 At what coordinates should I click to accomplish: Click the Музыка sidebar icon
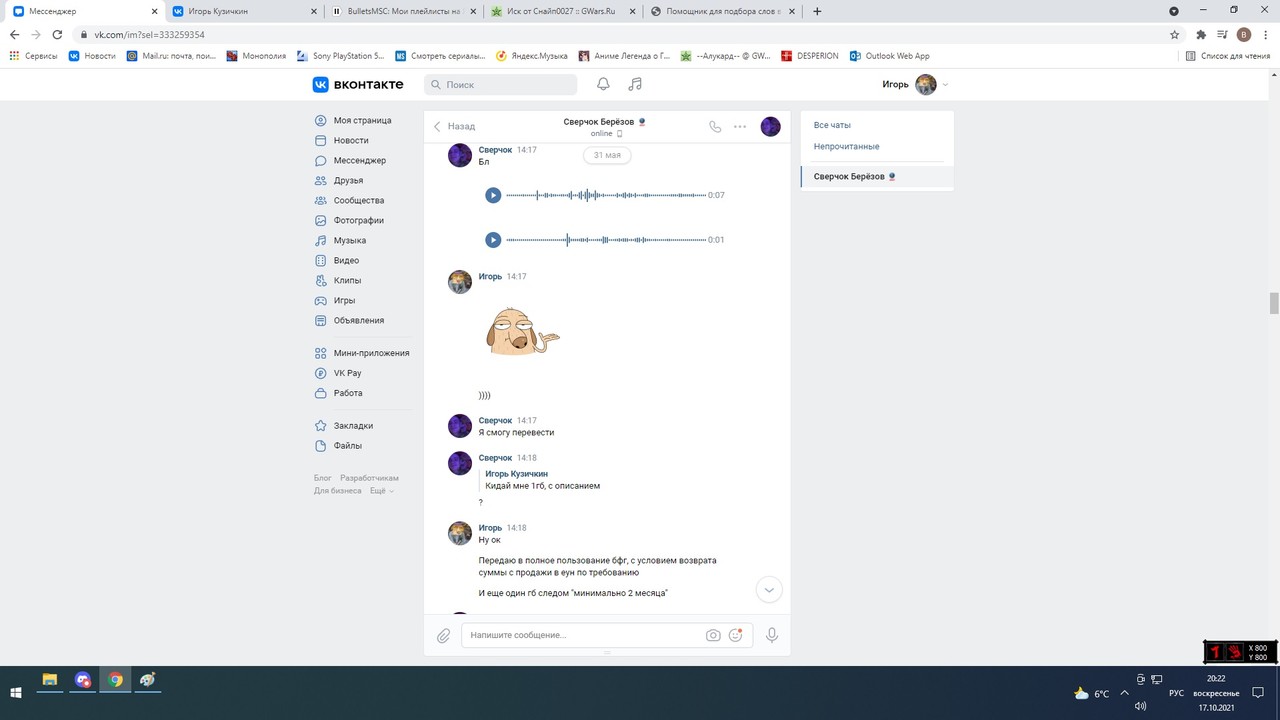click(321, 240)
